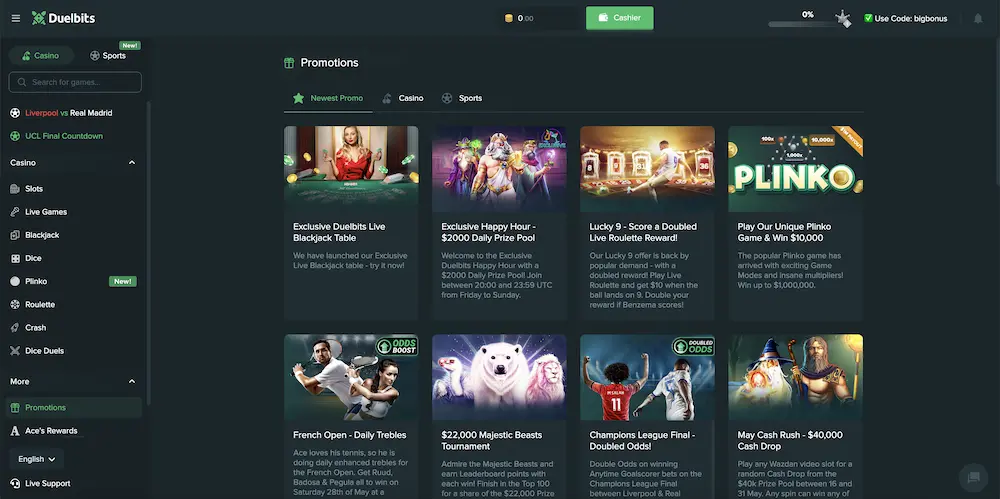1000x499 pixels.
Task: Open Champions League Final Doubled Odds thumbnail
Action: click(647, 377)
